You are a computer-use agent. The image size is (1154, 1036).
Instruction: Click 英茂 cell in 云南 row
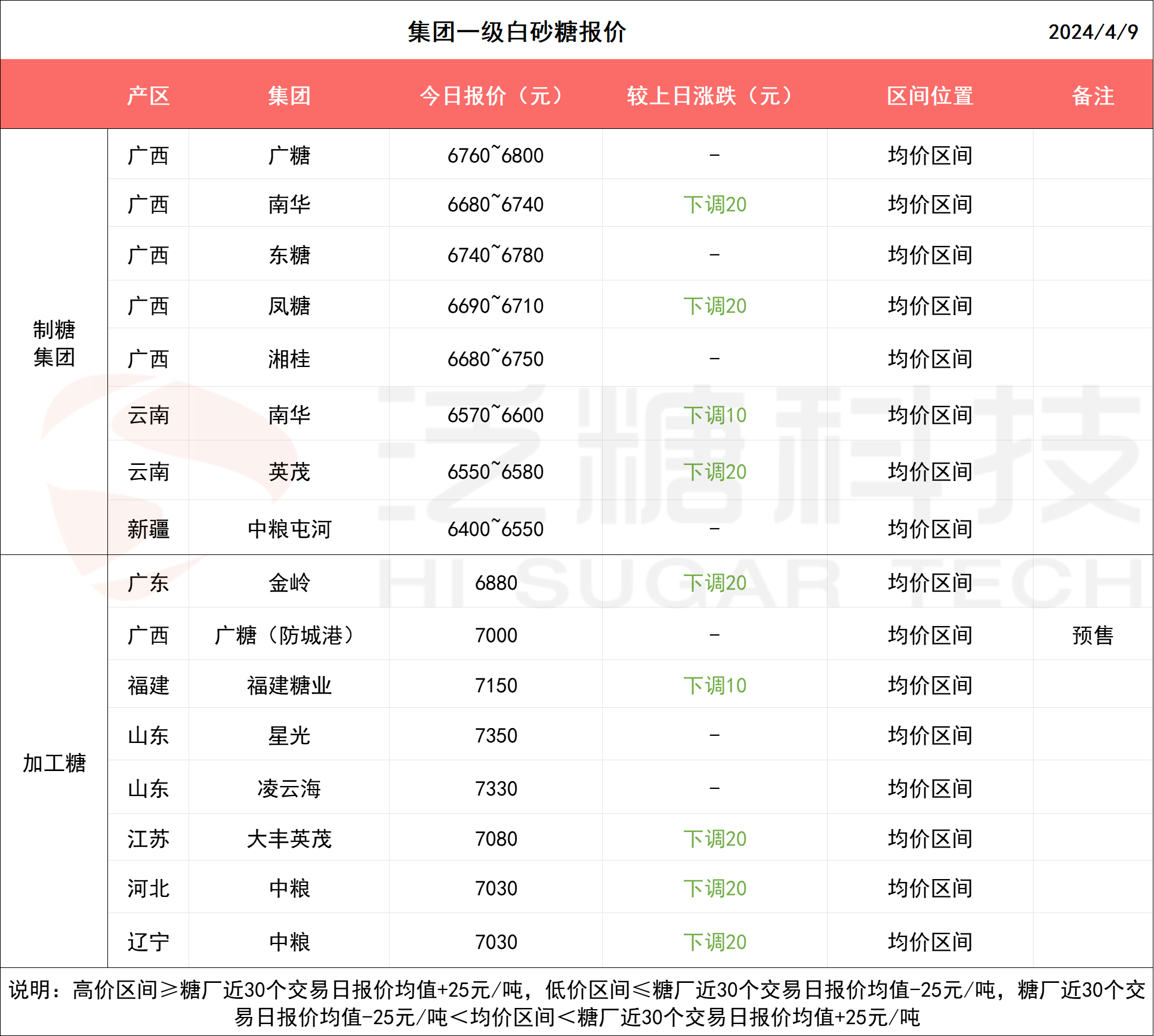[289, 471]
